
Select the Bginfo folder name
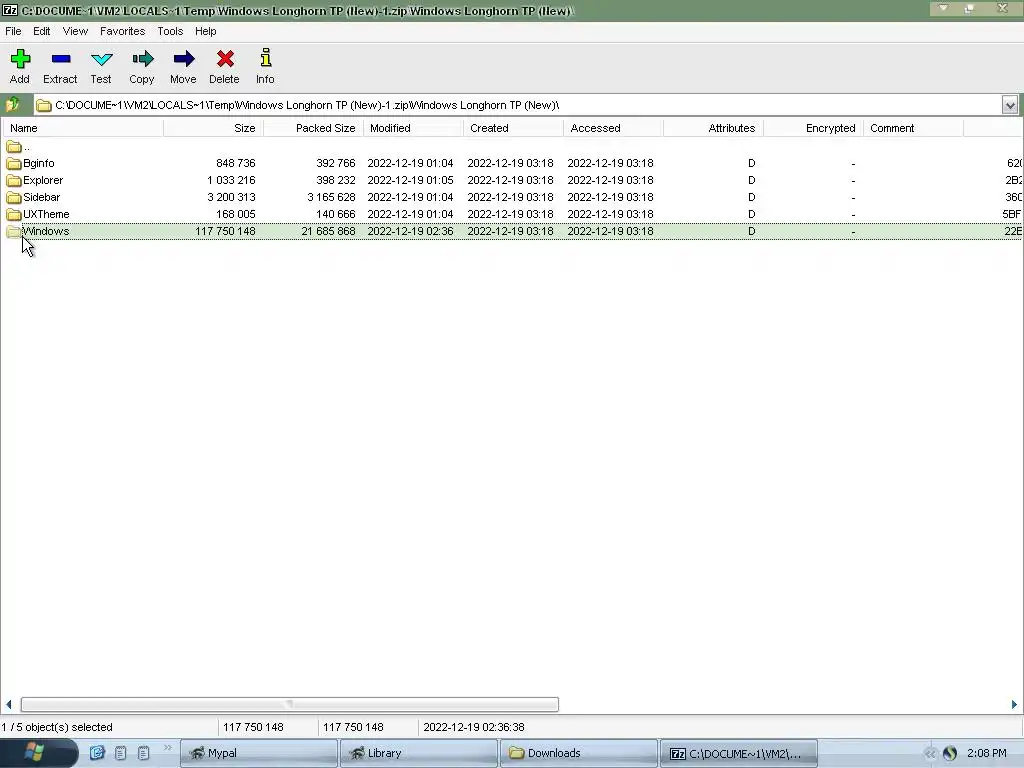pyautogui.click(x=39, y=163)
